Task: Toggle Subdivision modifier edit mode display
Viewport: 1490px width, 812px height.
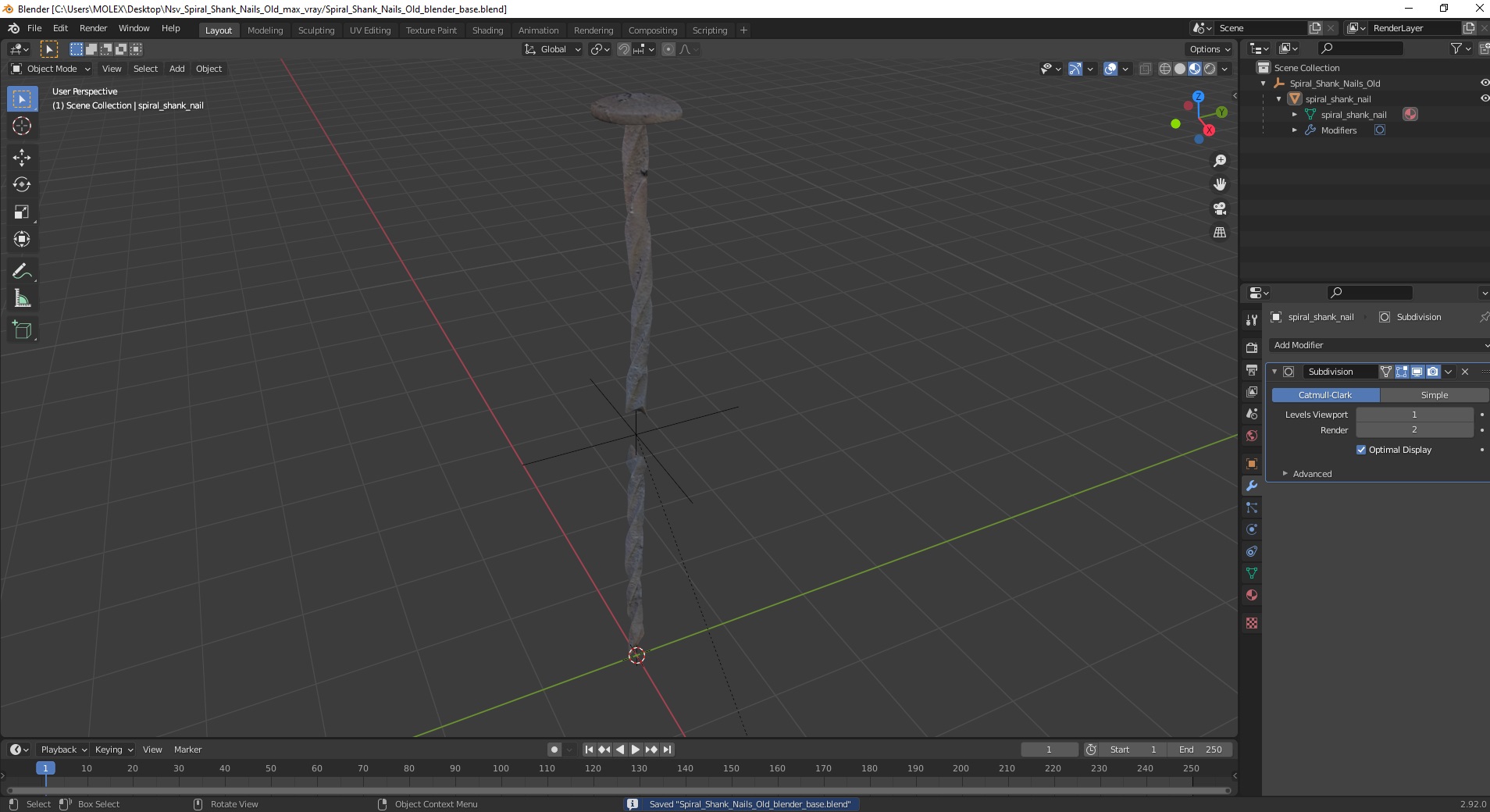Action: (1402, 372)
